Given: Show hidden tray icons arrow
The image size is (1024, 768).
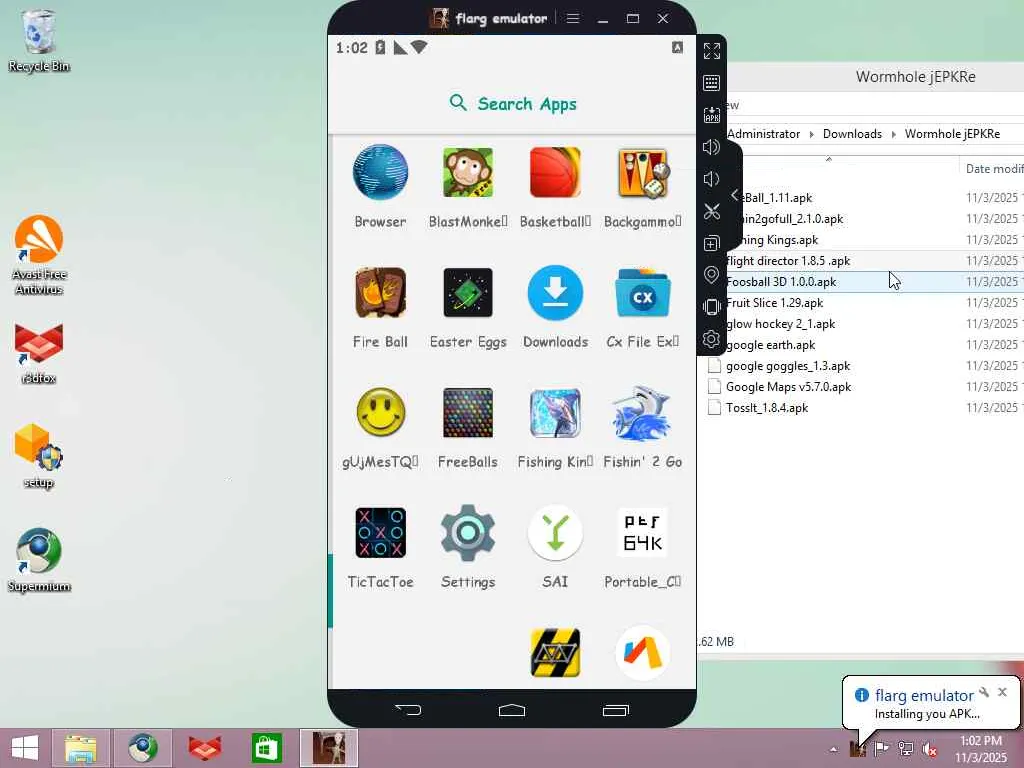Looking at the screenshot, I should 833,749.
